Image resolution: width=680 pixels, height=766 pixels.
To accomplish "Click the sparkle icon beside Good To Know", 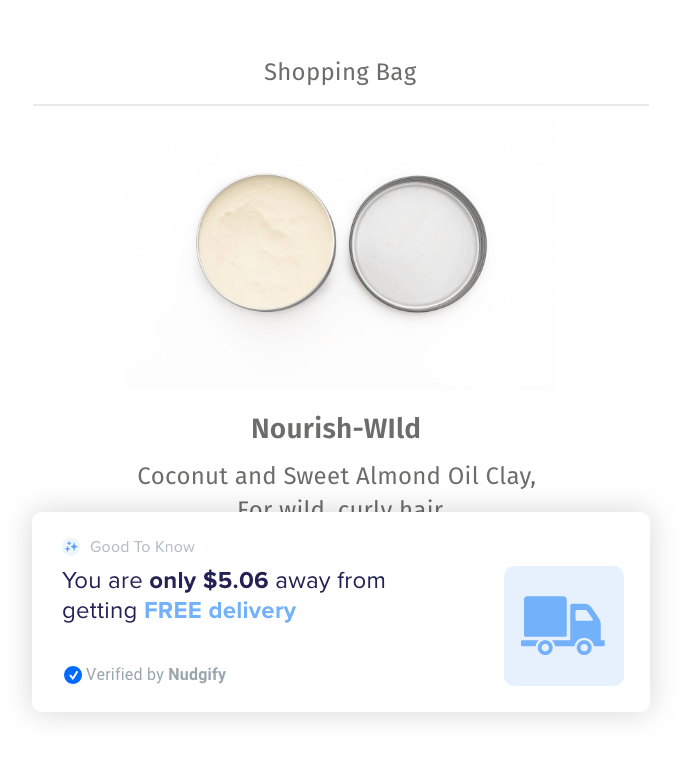I will tap(71, 547).
